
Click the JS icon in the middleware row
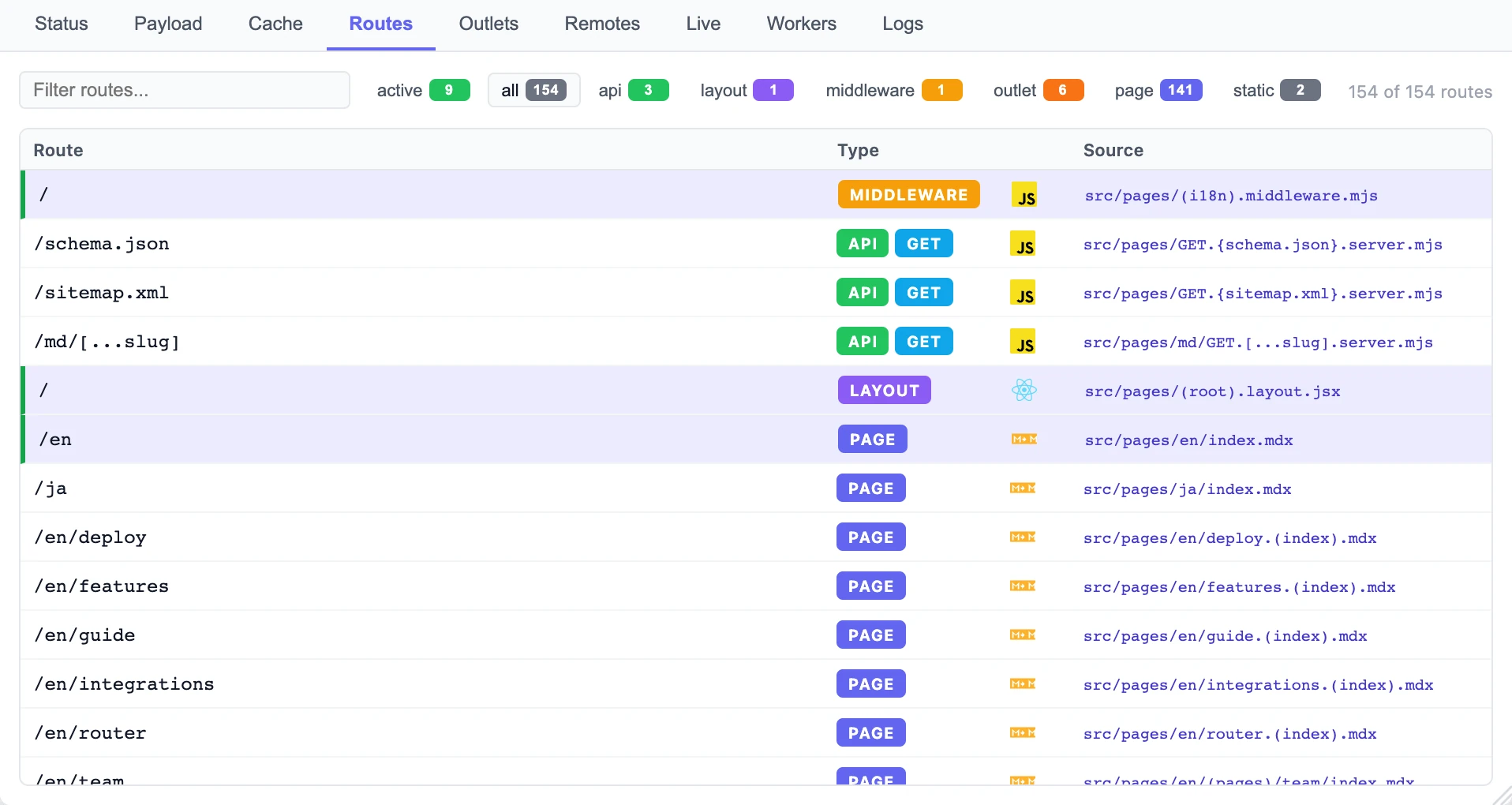pos(1024,196)
